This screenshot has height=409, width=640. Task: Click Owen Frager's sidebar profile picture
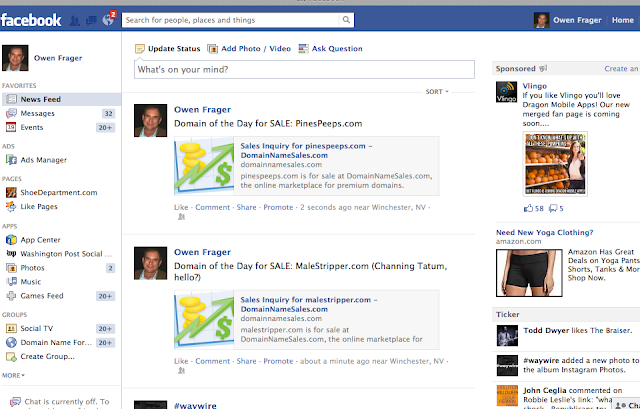point(15,58)
